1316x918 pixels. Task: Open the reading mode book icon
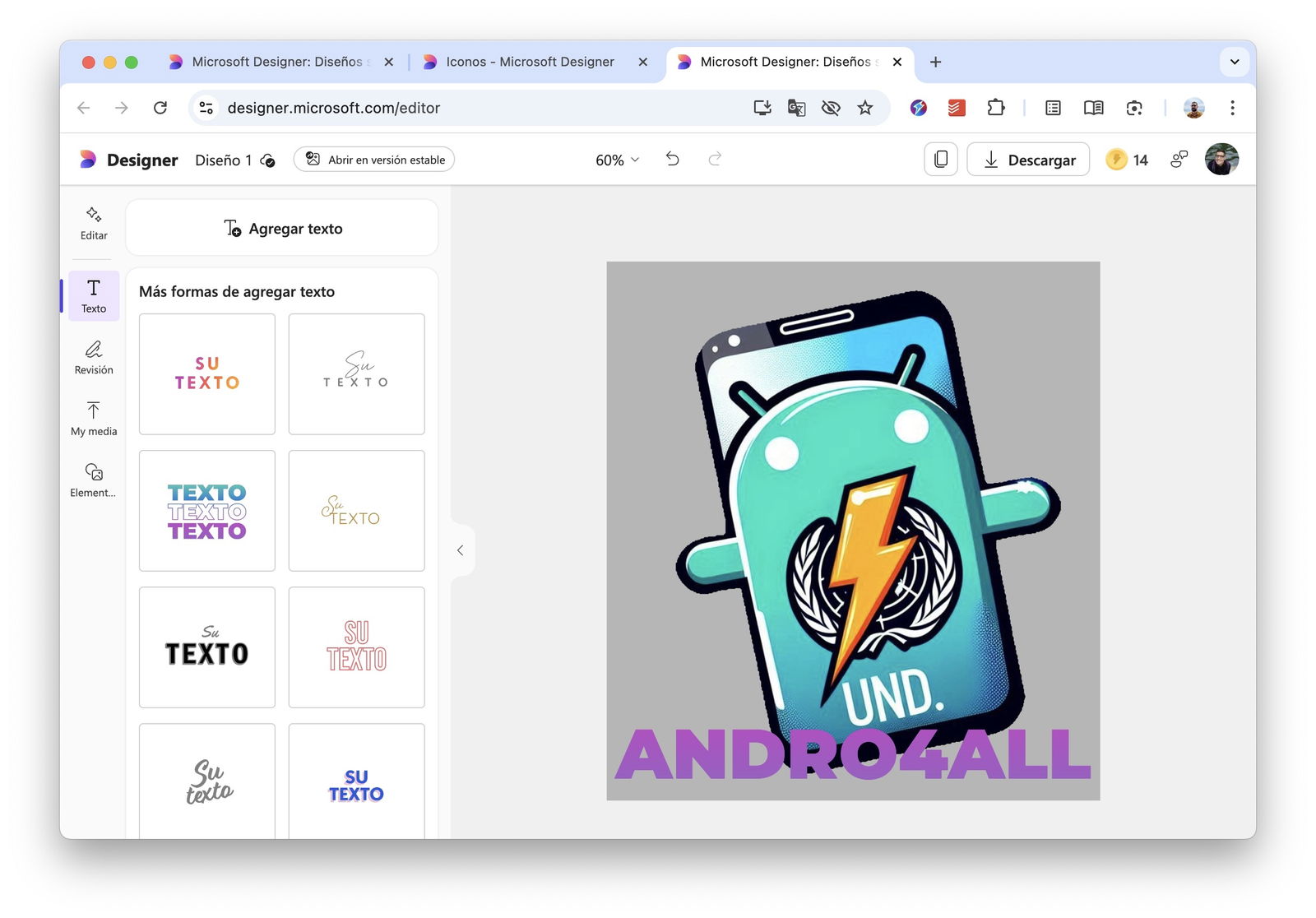[1093, 108]
